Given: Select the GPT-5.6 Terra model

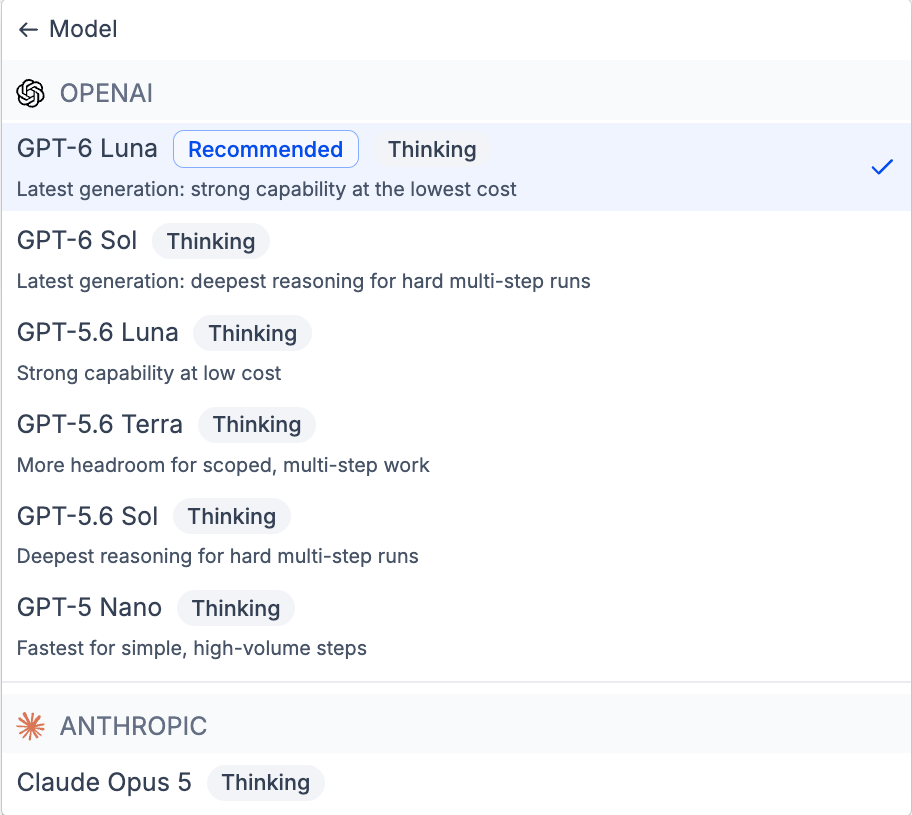Looking at the screenshot, I should click(x=456, y=443).
